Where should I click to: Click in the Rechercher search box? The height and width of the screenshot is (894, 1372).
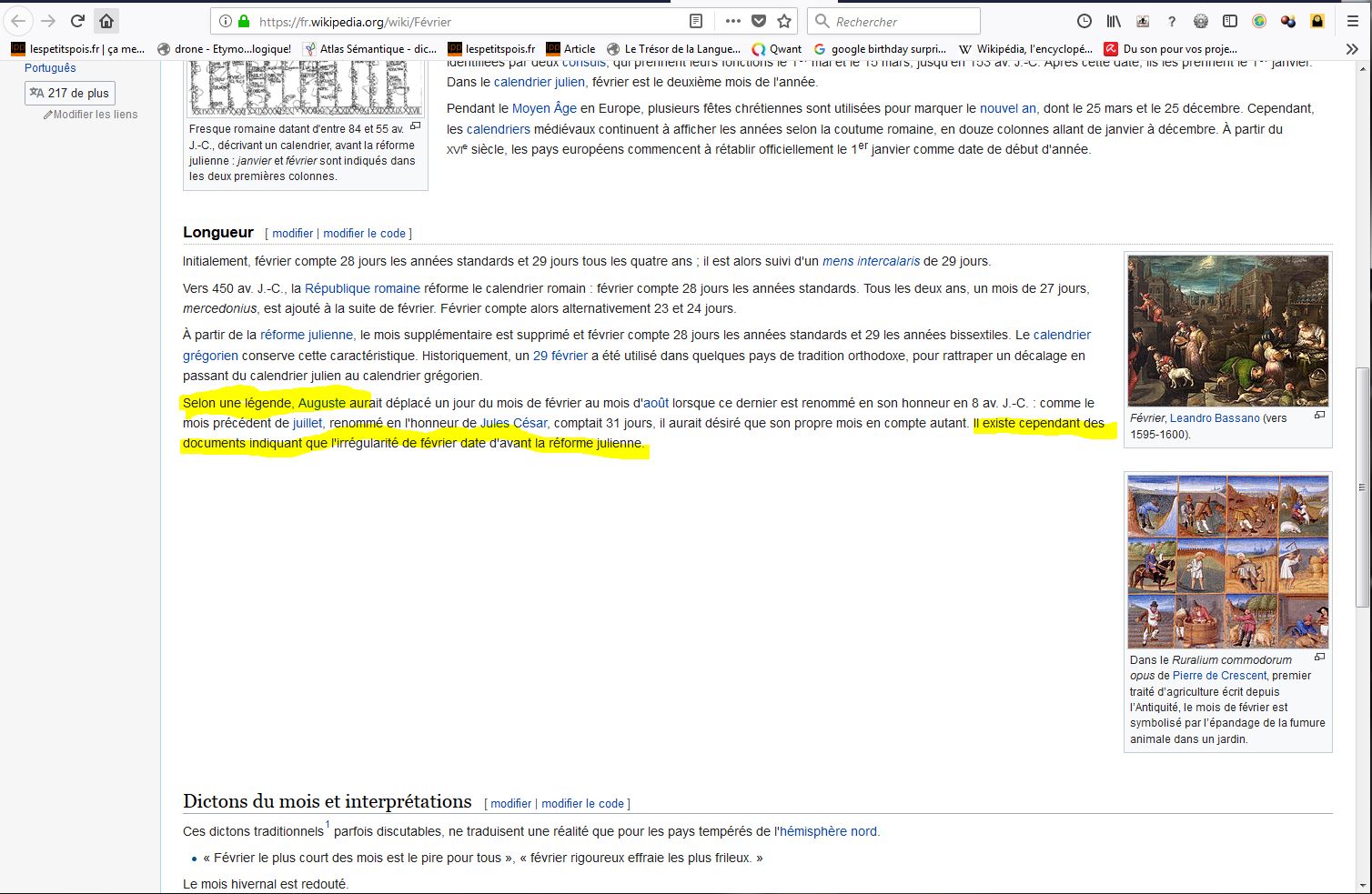pyautogui.click(x=901, y=21)
